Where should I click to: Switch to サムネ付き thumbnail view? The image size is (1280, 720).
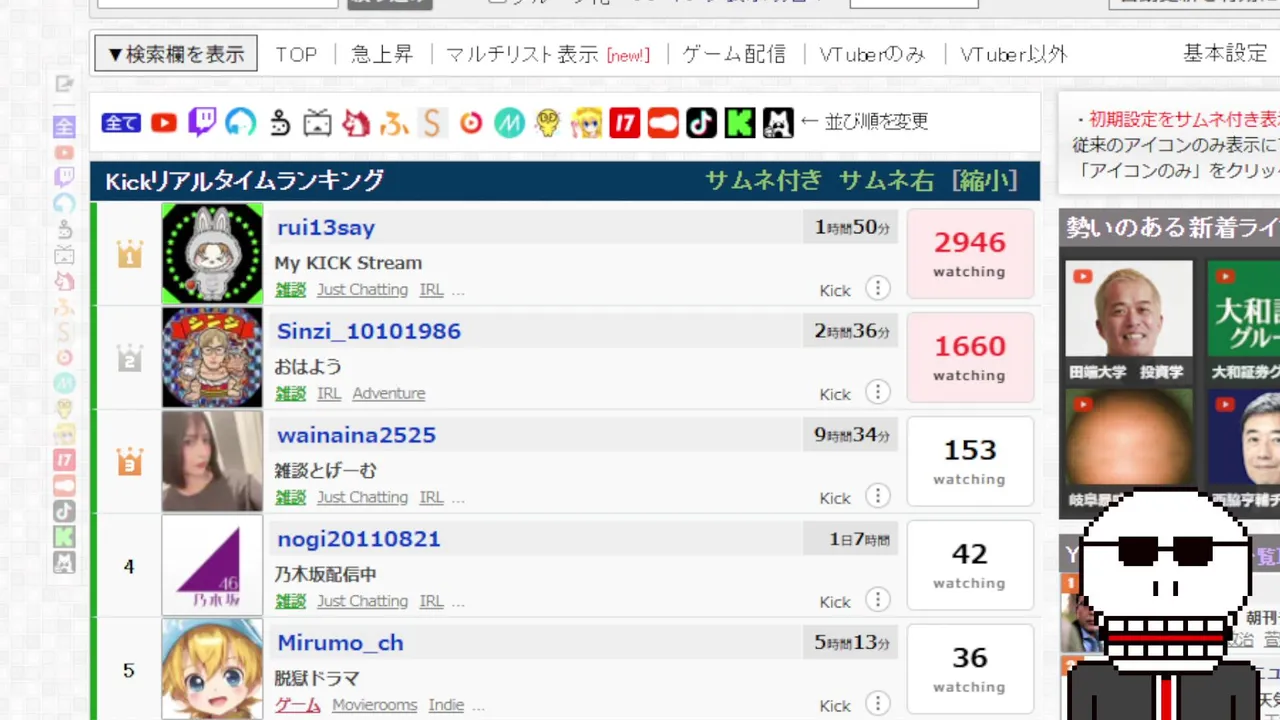tap(763, 180)
